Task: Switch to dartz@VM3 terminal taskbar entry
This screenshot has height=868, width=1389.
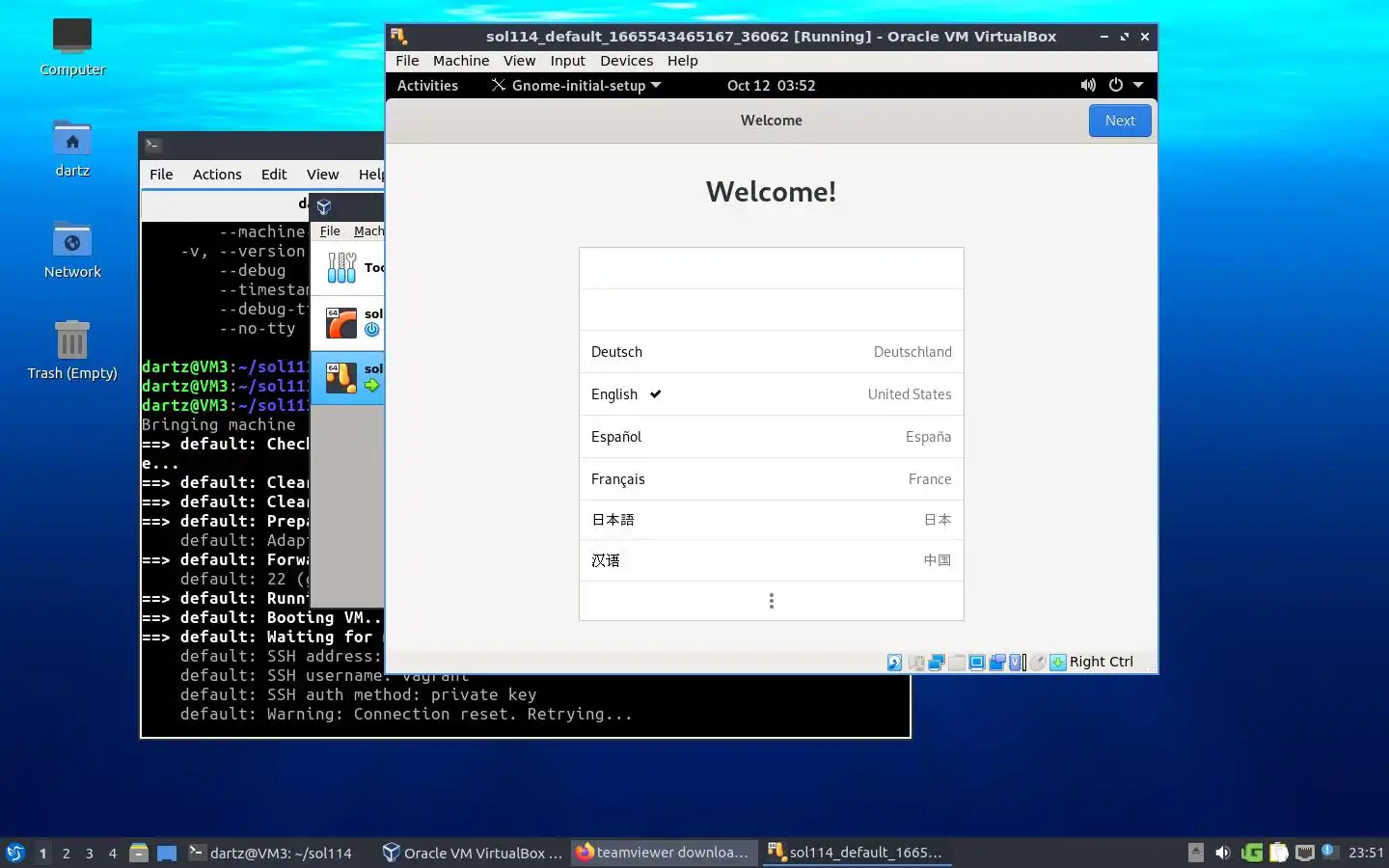Action: click(x=271, y=853)
